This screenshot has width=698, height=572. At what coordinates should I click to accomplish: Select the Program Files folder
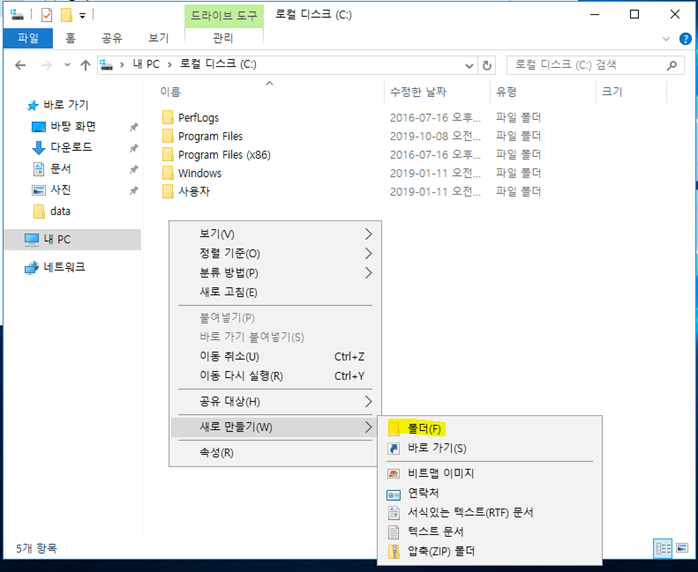pos(210,136)
